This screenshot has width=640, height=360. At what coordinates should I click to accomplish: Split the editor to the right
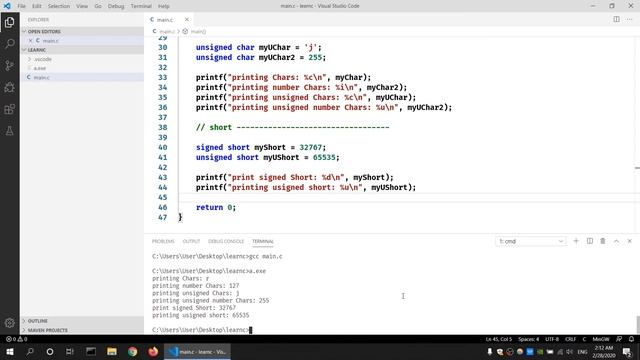point(616,19)
